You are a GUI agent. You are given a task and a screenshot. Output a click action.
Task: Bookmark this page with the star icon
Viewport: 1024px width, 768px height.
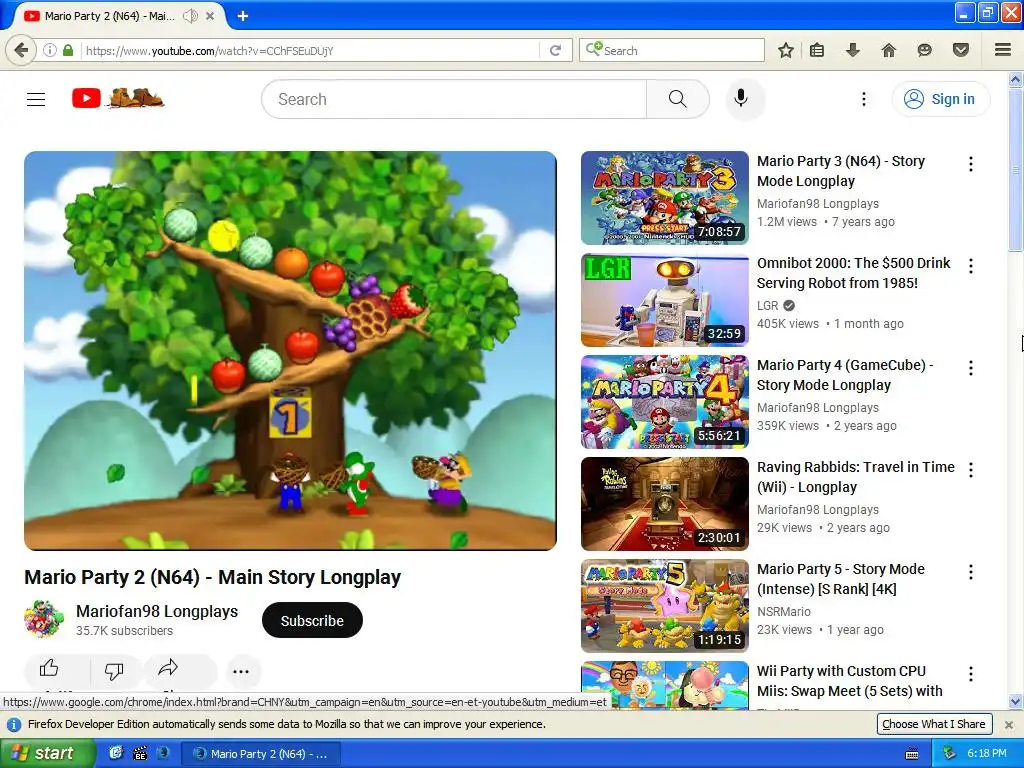tap(786, 50)
